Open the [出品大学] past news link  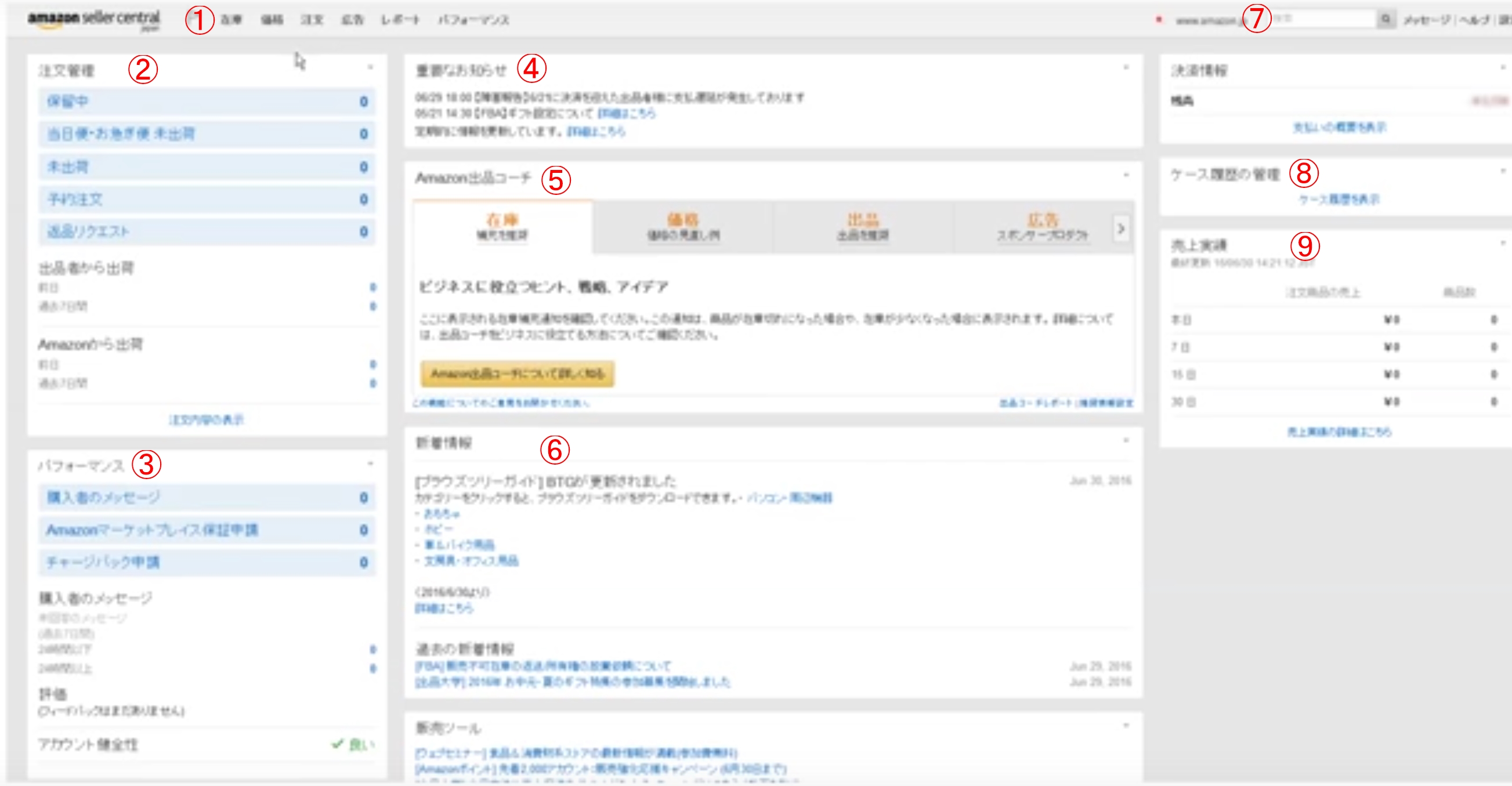pyautogui.click(x=573, y=682)
